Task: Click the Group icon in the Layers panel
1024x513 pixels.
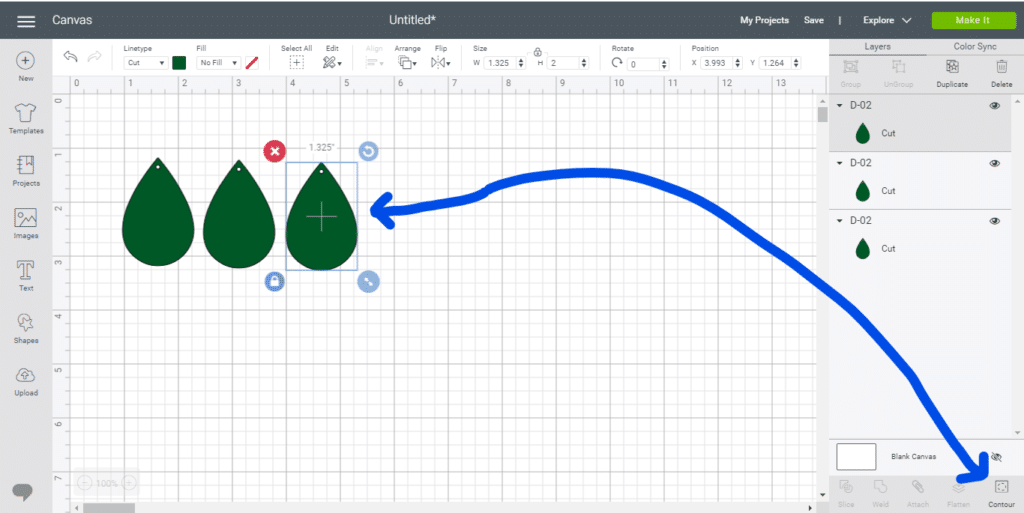Action: (850, 67)
